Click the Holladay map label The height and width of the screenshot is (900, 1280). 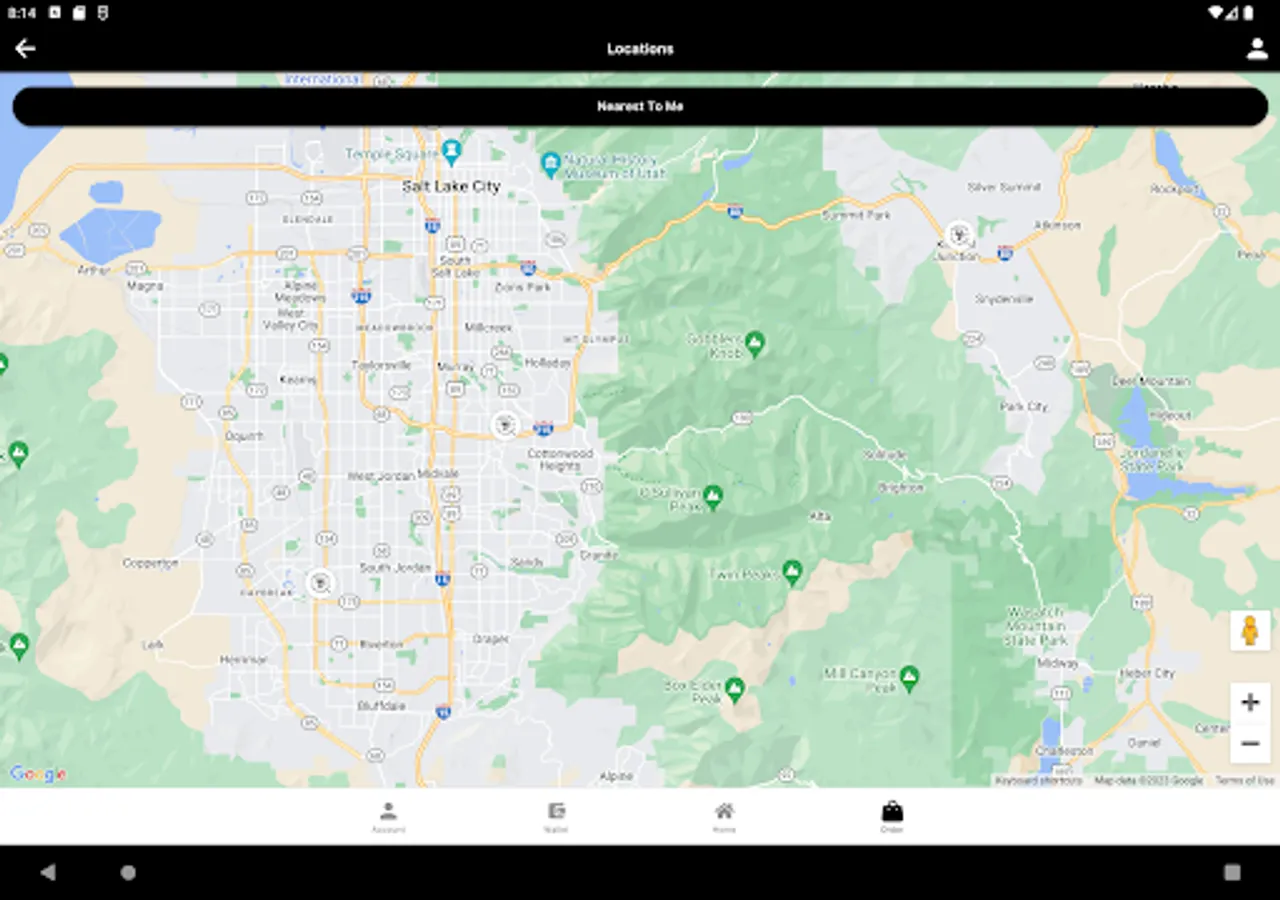coord(548,363)
